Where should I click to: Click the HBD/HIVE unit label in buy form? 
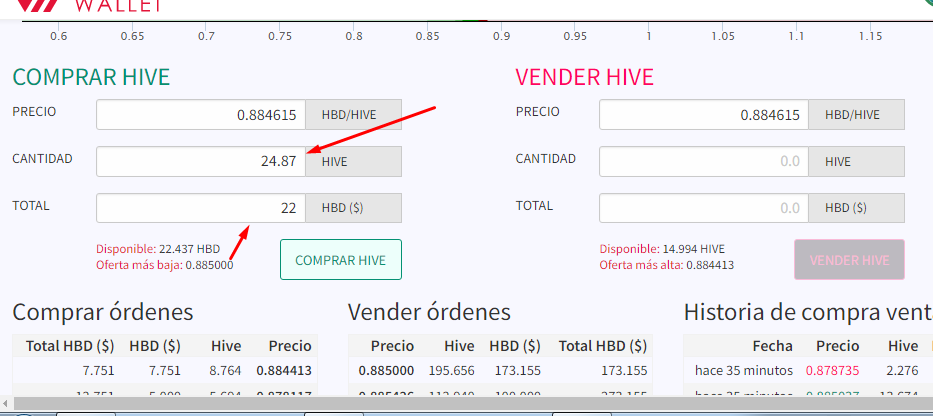pyautogui.click(x=354, y=114)
